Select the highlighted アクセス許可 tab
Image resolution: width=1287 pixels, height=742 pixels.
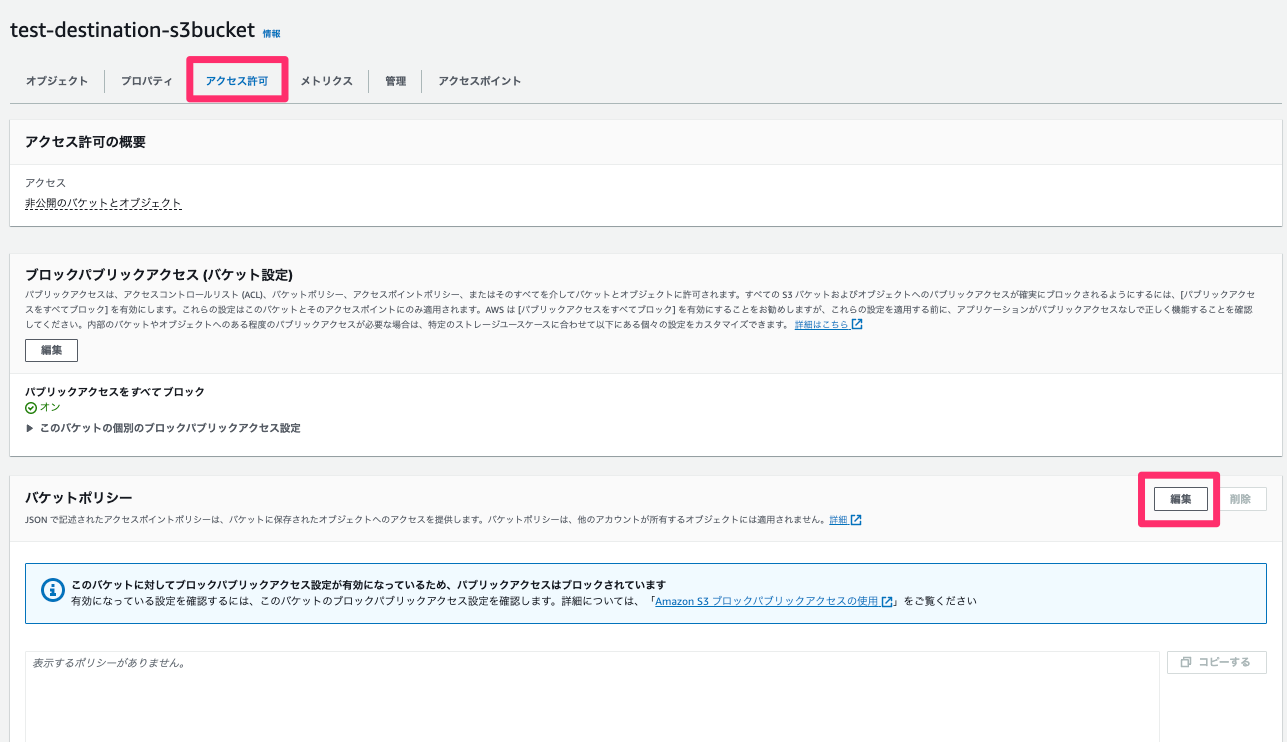tap(236, 80)
